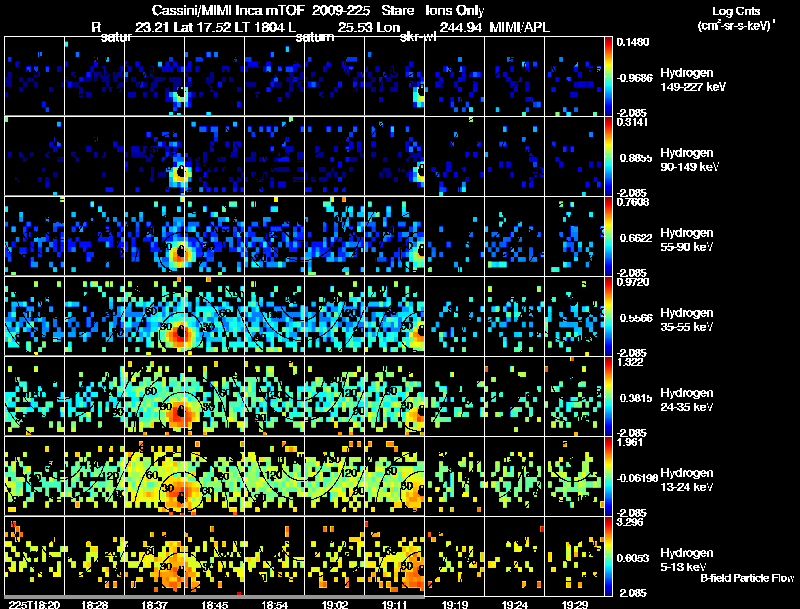Image resolution: width=800 pixels, height=609 pixels.
Task: Open the 5-13 keV image at 18:20
Action: point(34,556)
